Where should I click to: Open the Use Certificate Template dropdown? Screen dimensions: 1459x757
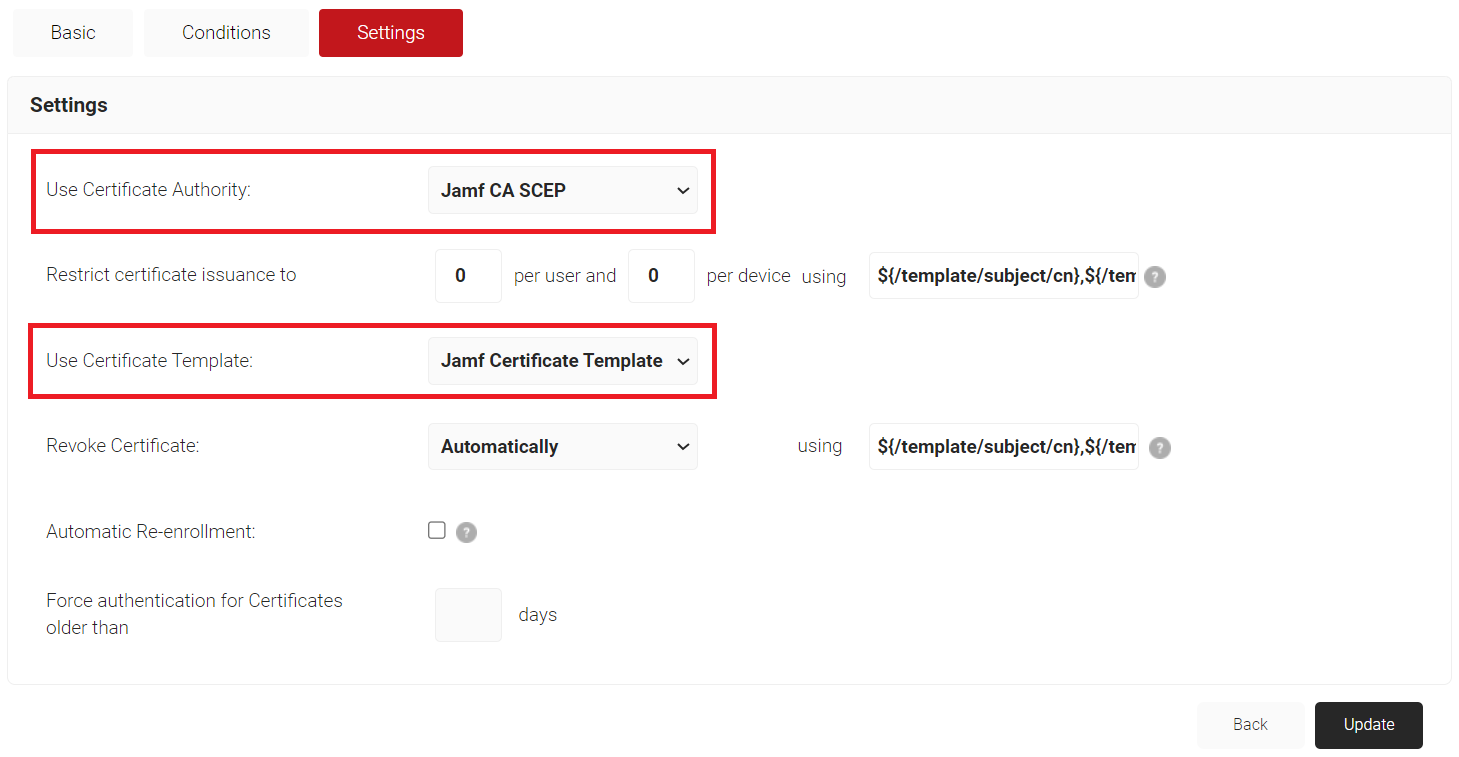coord(563,361)
